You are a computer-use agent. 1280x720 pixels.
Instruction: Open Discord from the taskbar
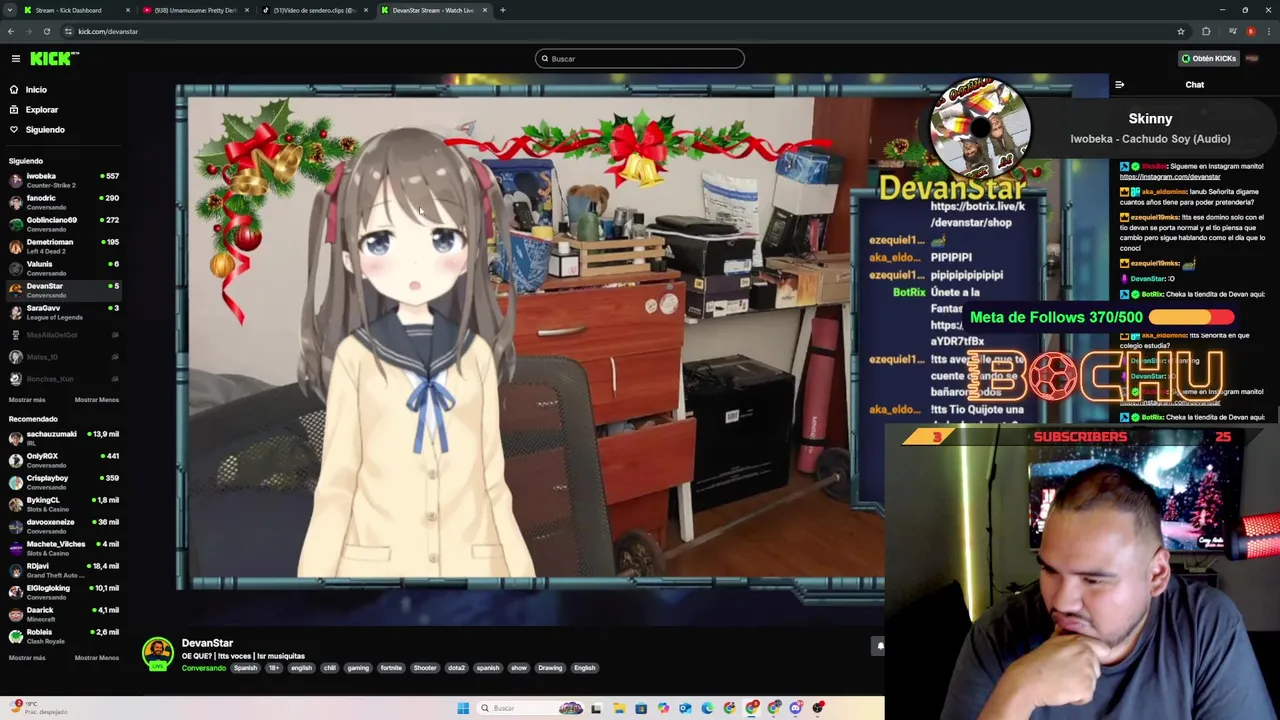pos(796,708)
